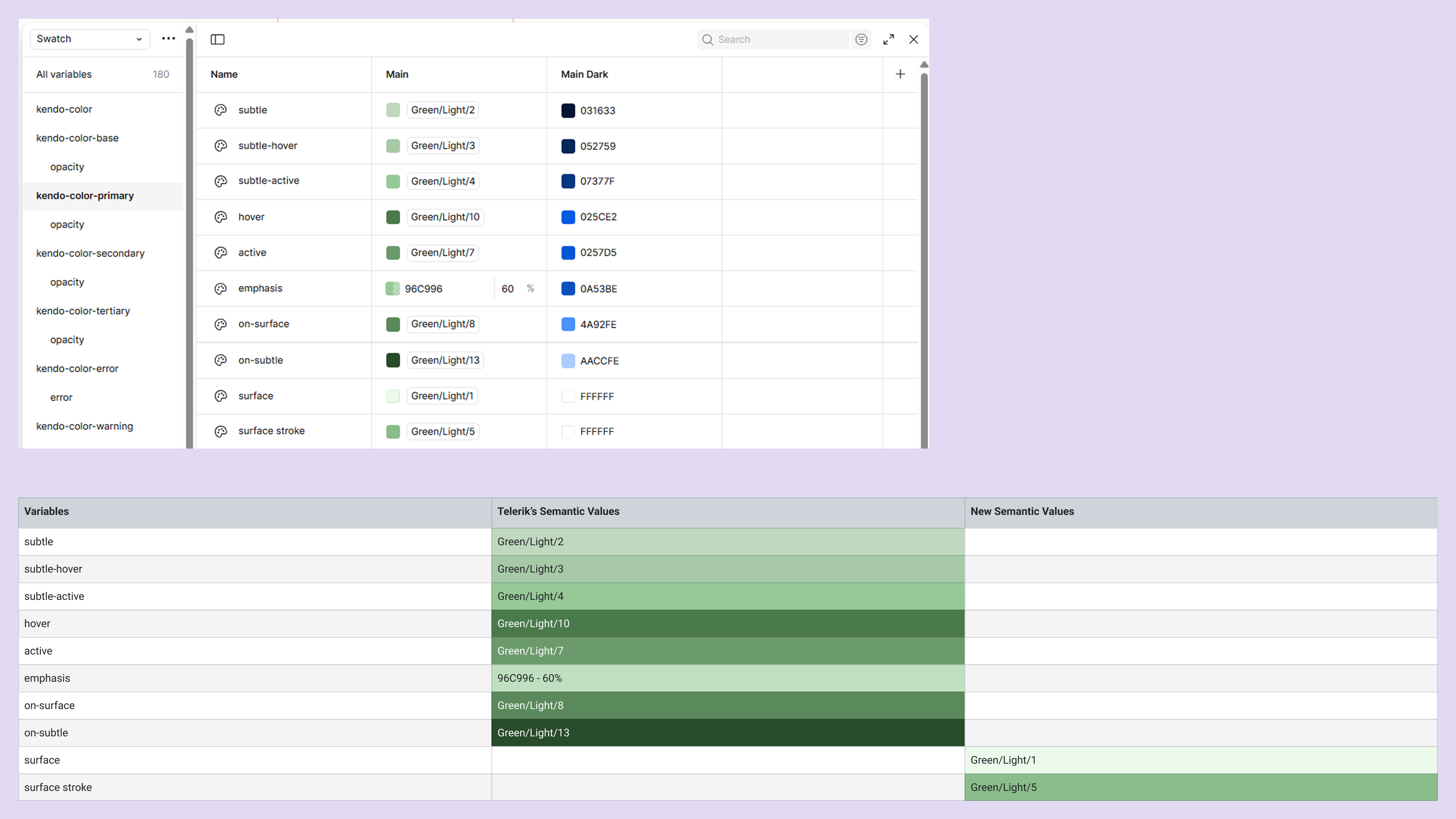Click the AACCFE light blue swatch
Image resolution: width=1456 pixels, height=819 pixels.
tap(568, 361)
